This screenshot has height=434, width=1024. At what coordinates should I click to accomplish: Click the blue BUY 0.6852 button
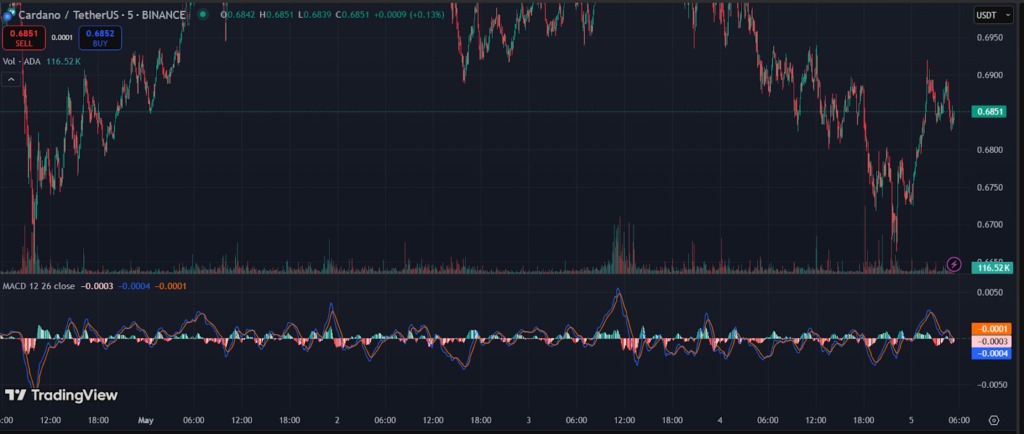click(x=100, y=38)
